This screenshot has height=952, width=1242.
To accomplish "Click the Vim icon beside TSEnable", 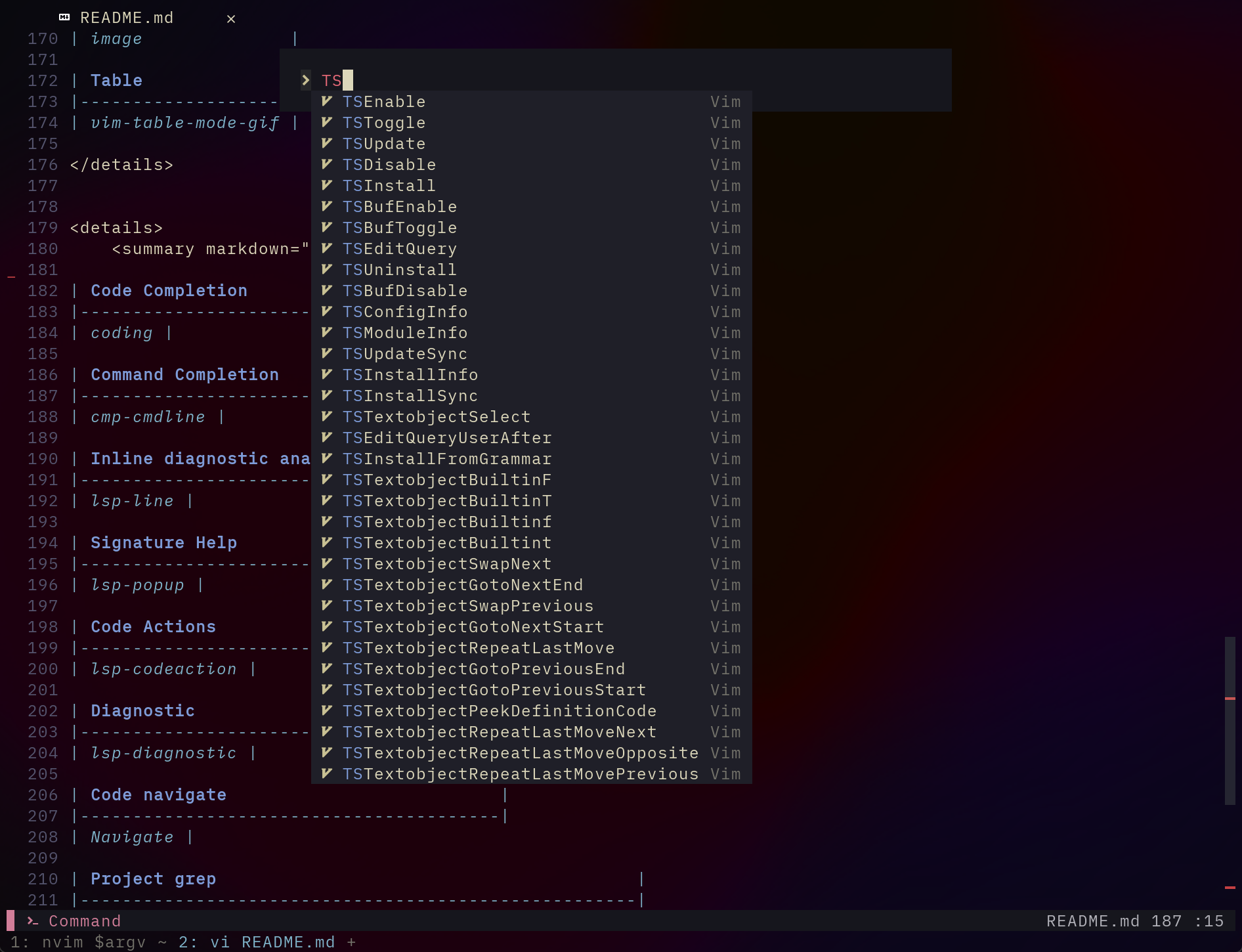I will coord(327,101).
